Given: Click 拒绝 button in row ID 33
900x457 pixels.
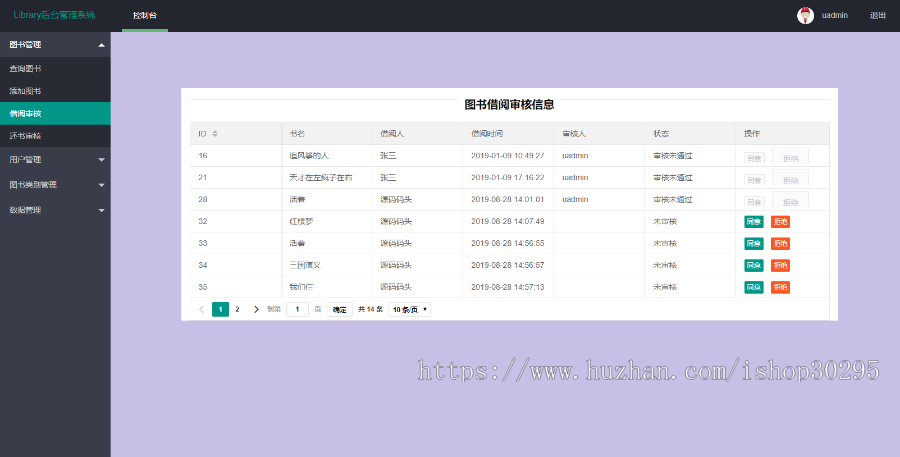Looking at the screenshot, I should [780, 243].
